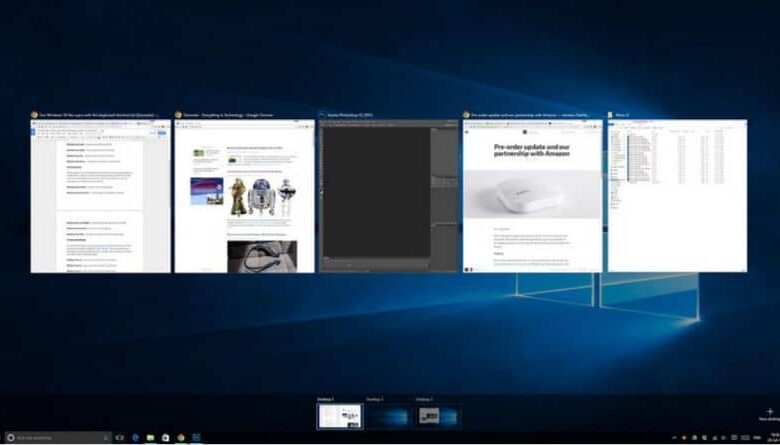The image size is (780, 445).
Task: Open Chrome from the taskbar
Action: tap(181, 438)
